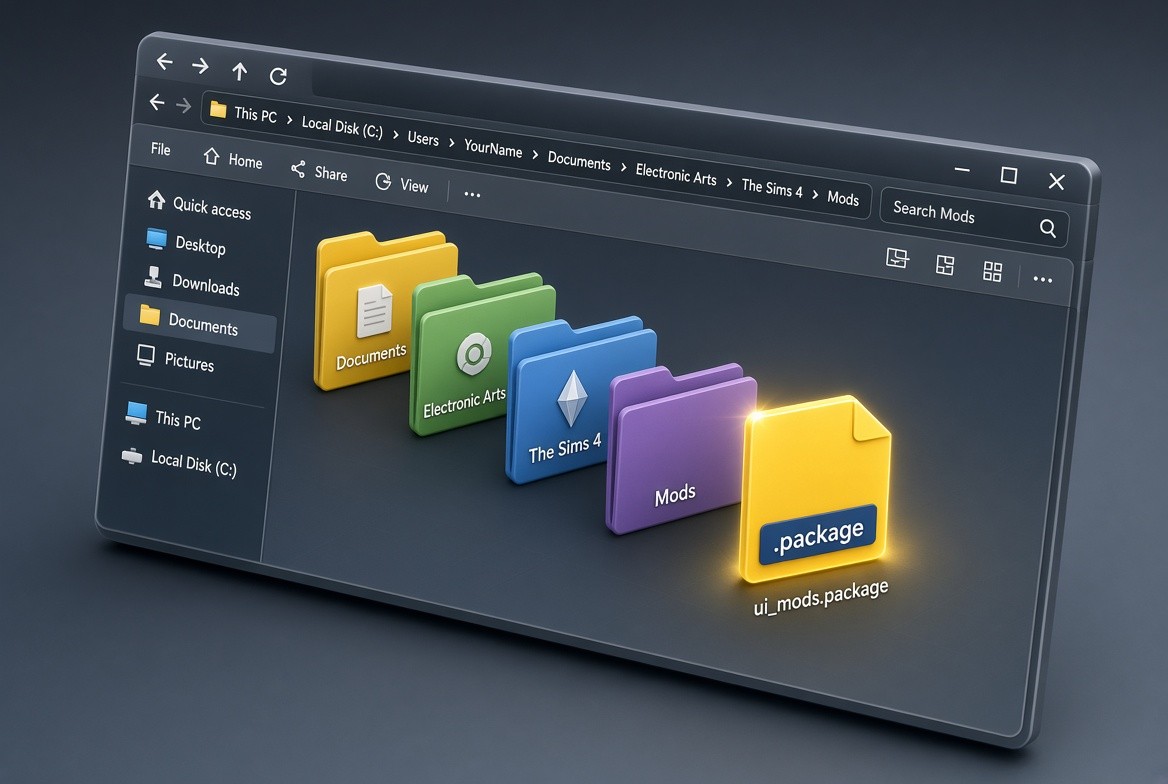The image size is (1168, 784).
Task: Click 'The Sims 4' in the address path
Action: pos(772,189)
